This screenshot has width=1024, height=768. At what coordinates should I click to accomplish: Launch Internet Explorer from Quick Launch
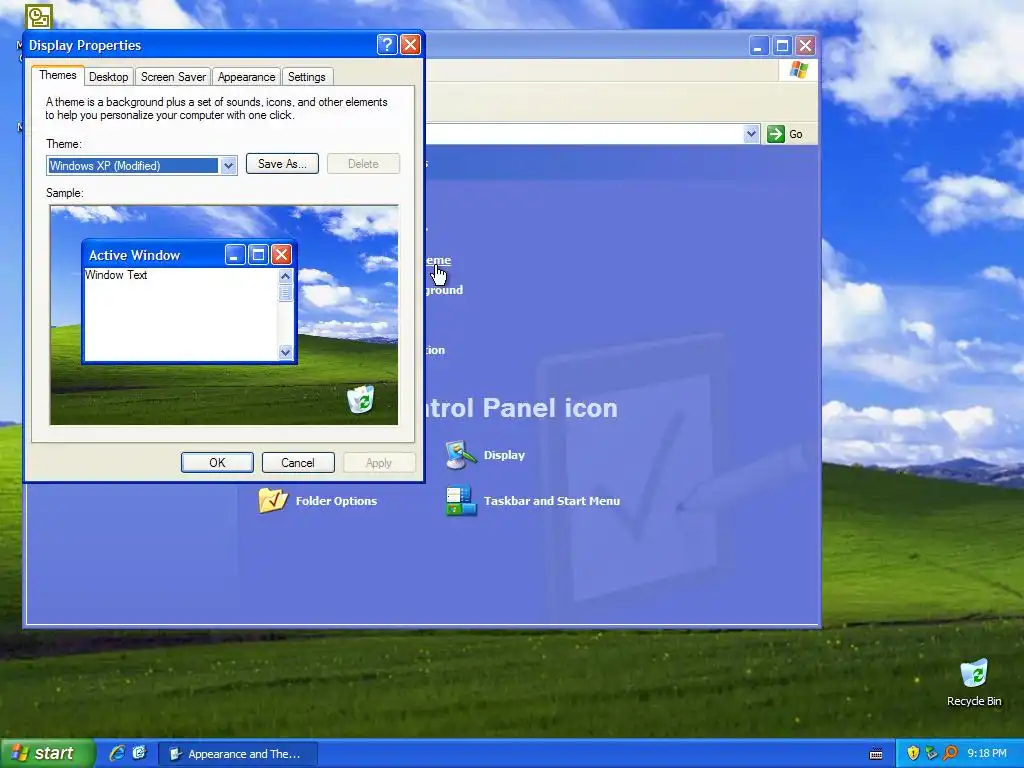(117, 753)
